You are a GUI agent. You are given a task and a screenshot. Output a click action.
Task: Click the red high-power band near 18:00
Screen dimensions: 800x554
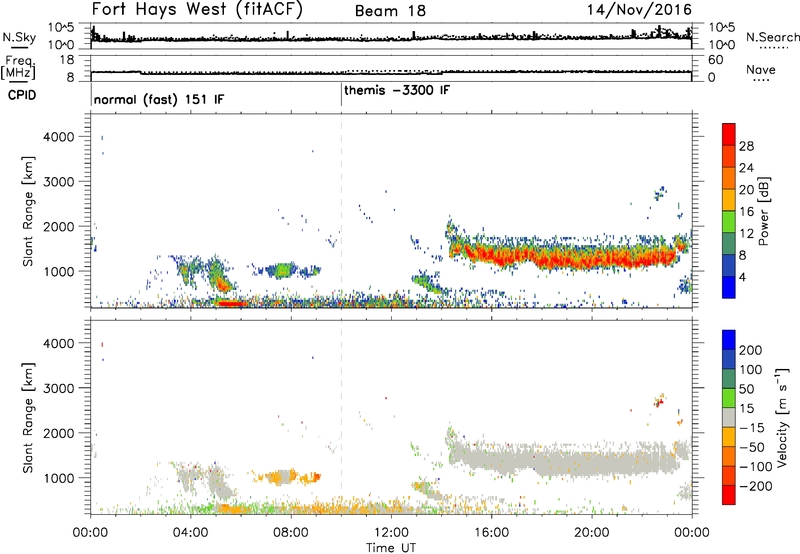(542, 258)
